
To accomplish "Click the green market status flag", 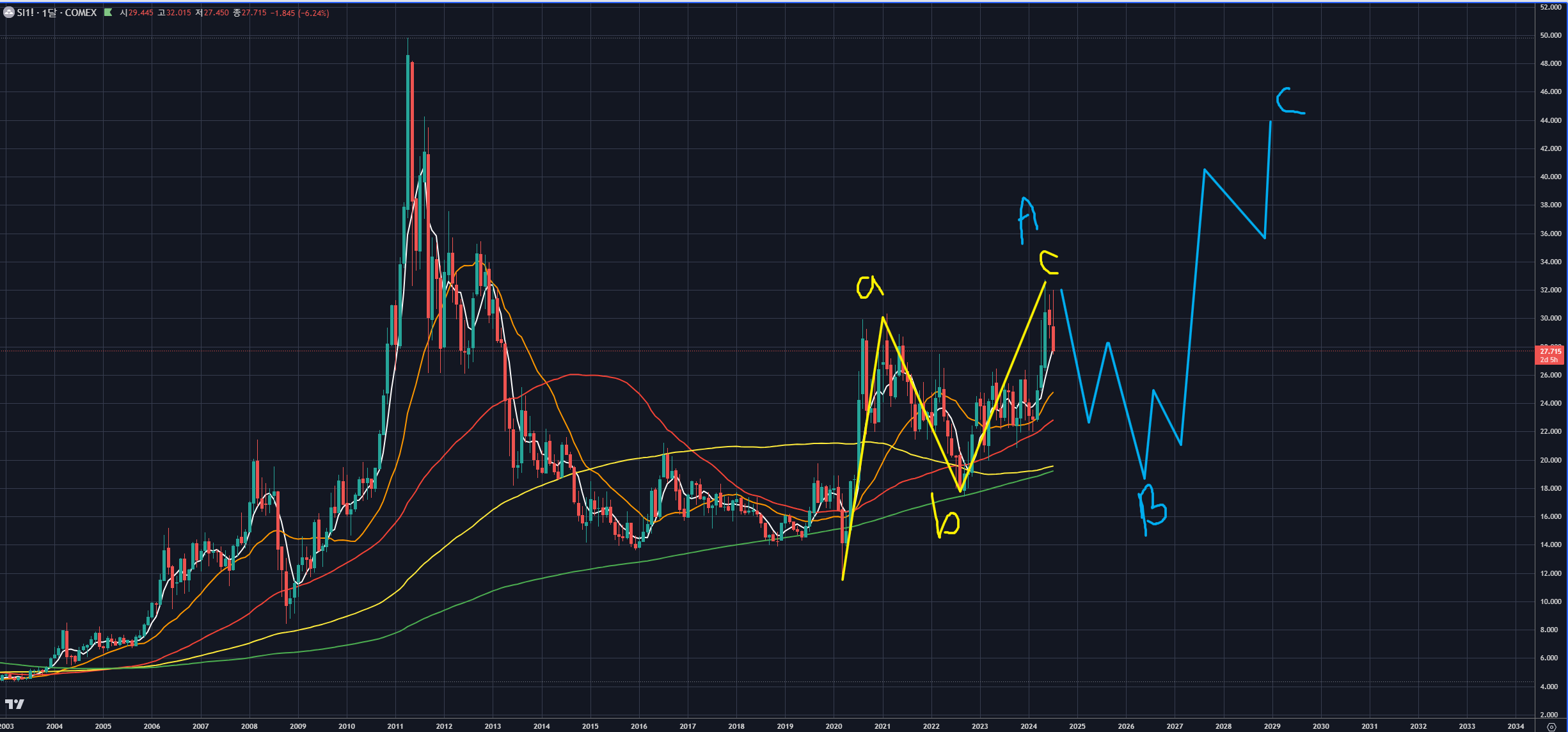I will [108, 13].
